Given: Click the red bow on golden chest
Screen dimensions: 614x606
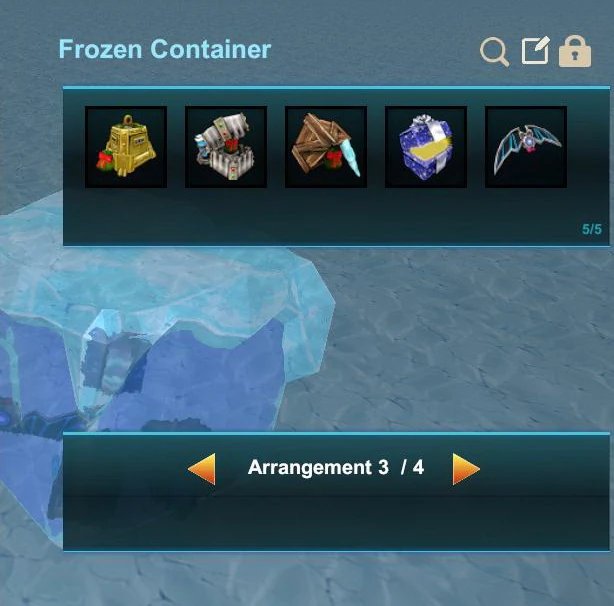Looking at the screenshot, I should point(105,161).
